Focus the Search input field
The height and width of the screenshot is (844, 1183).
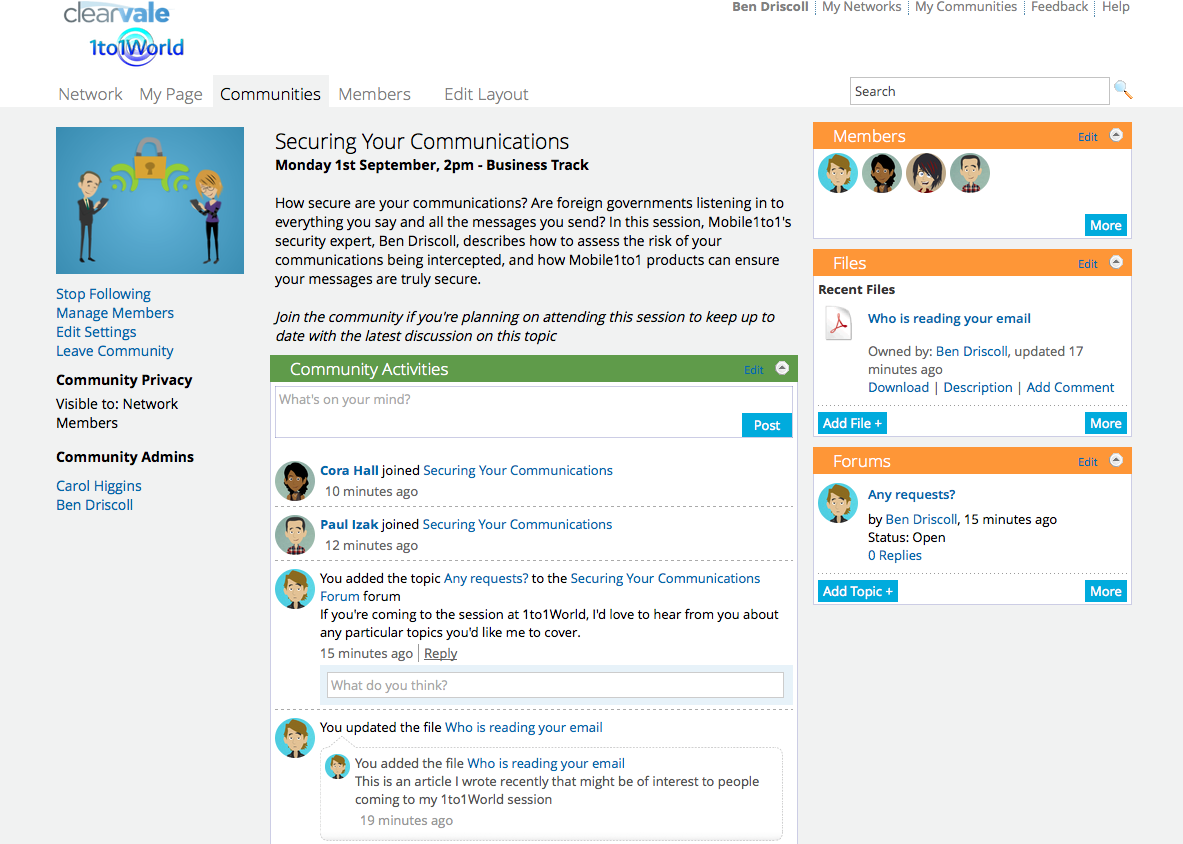(979, 91)
